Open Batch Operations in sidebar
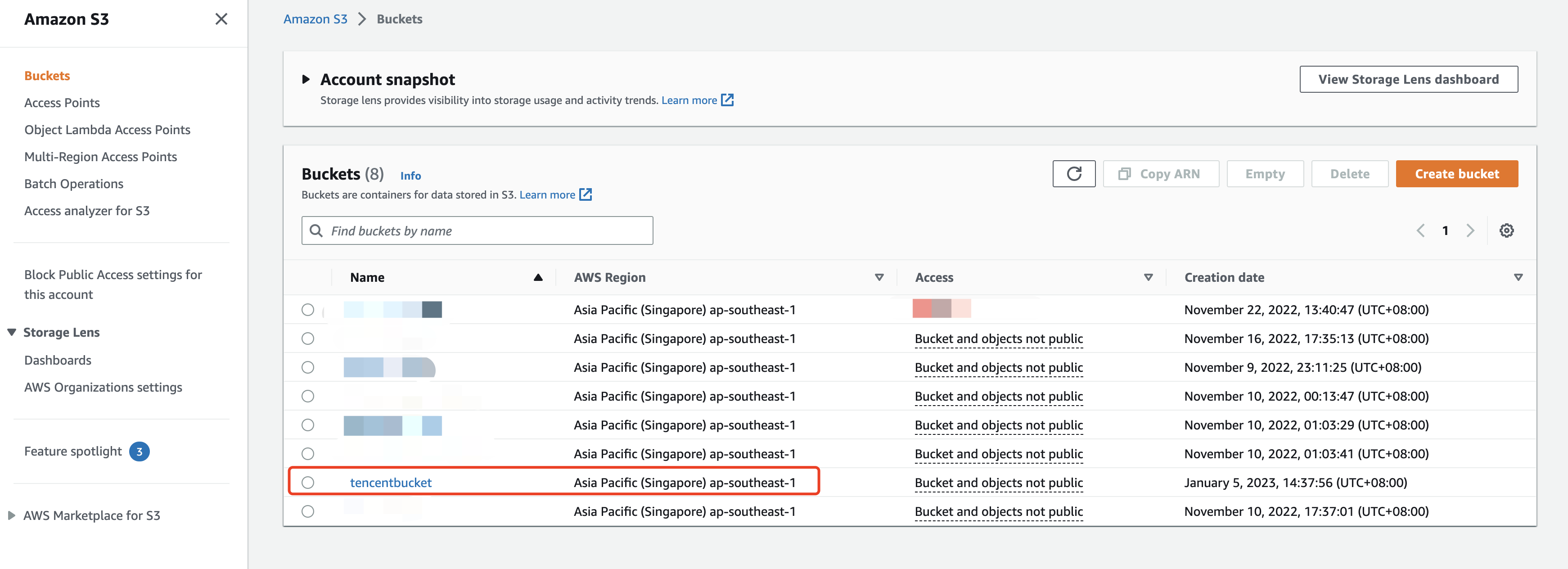This screenshot has width=1568, height=569. (x=74, y=184)
